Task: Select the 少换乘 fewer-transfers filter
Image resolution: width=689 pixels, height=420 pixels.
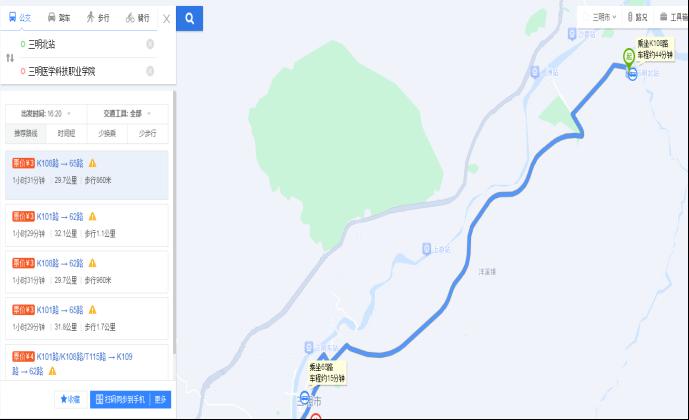Action: click(107, 134)
